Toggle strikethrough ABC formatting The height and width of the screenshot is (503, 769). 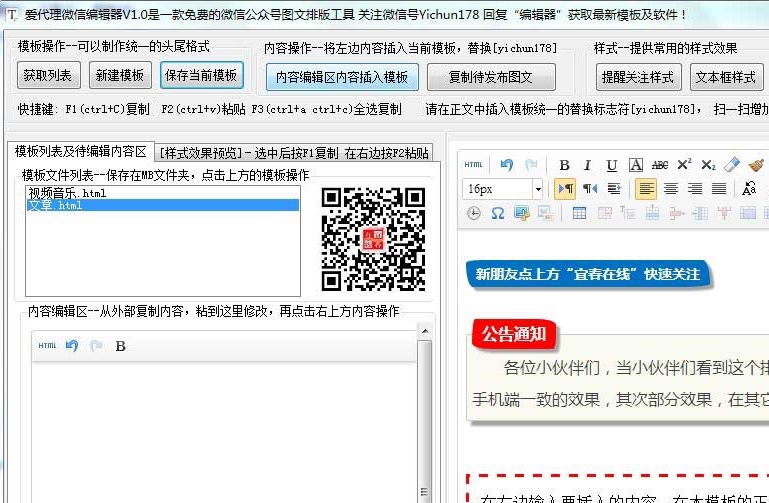[660, 165]
